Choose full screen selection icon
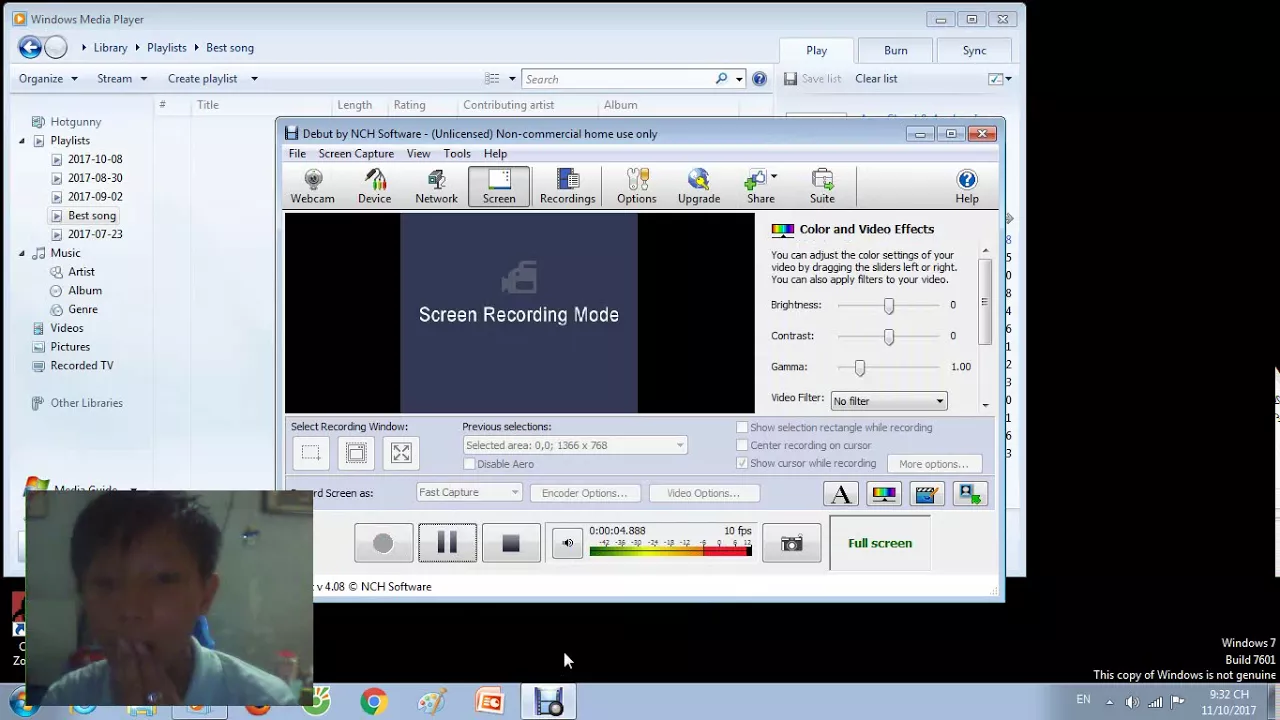The height and width of the screenshot is (720, 1280). pyautogui.click(x=401, y=453)
